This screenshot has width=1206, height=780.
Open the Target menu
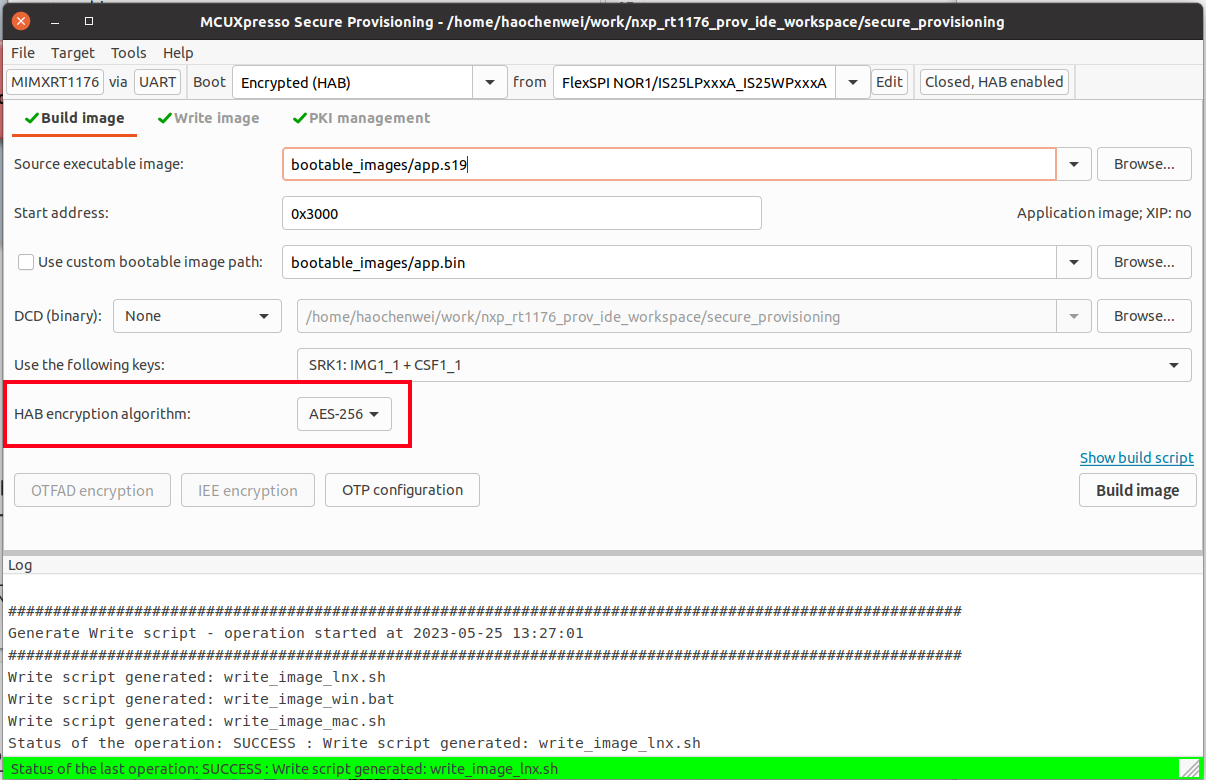73,53
